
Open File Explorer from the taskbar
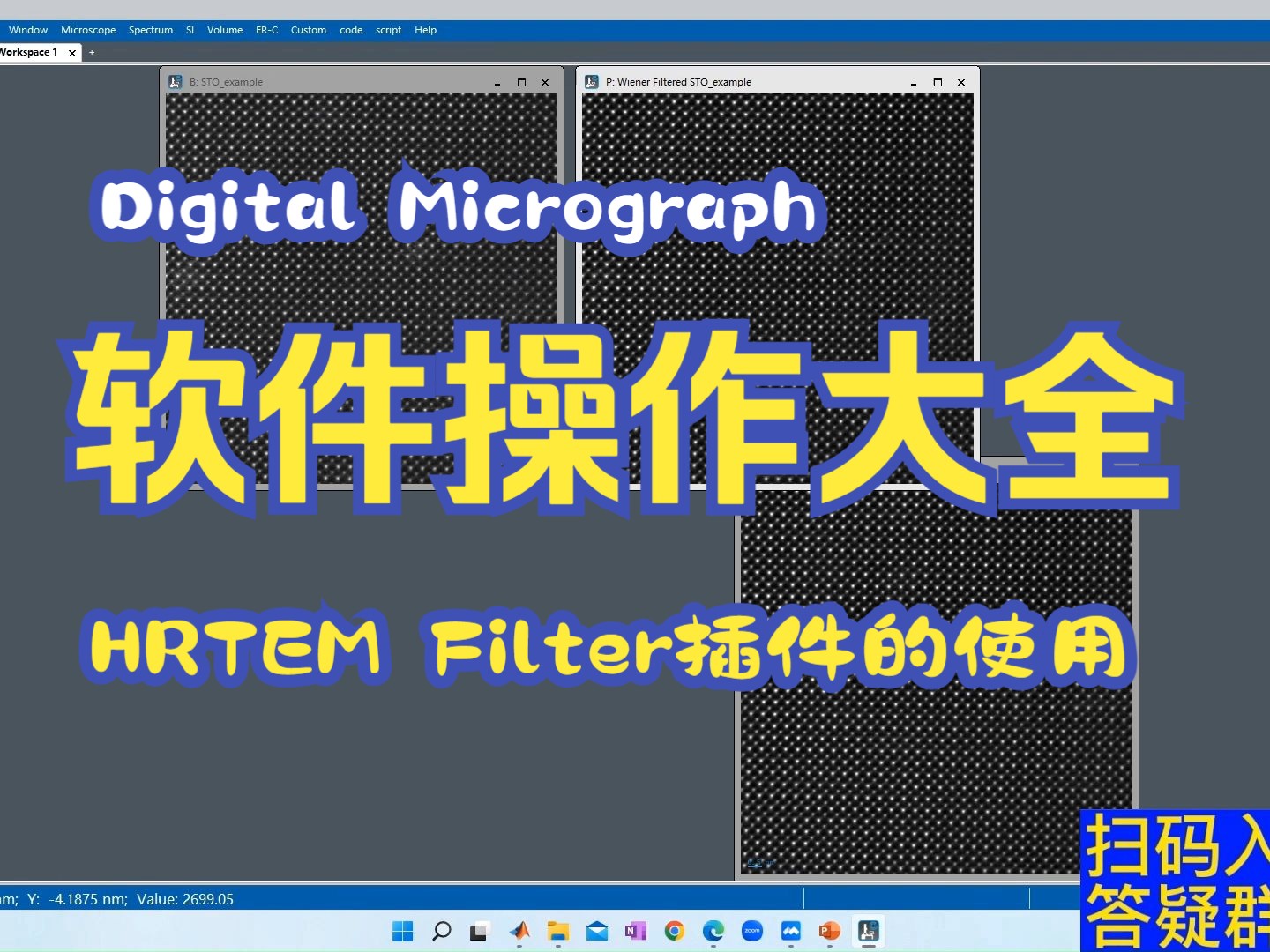pos(558,931)
